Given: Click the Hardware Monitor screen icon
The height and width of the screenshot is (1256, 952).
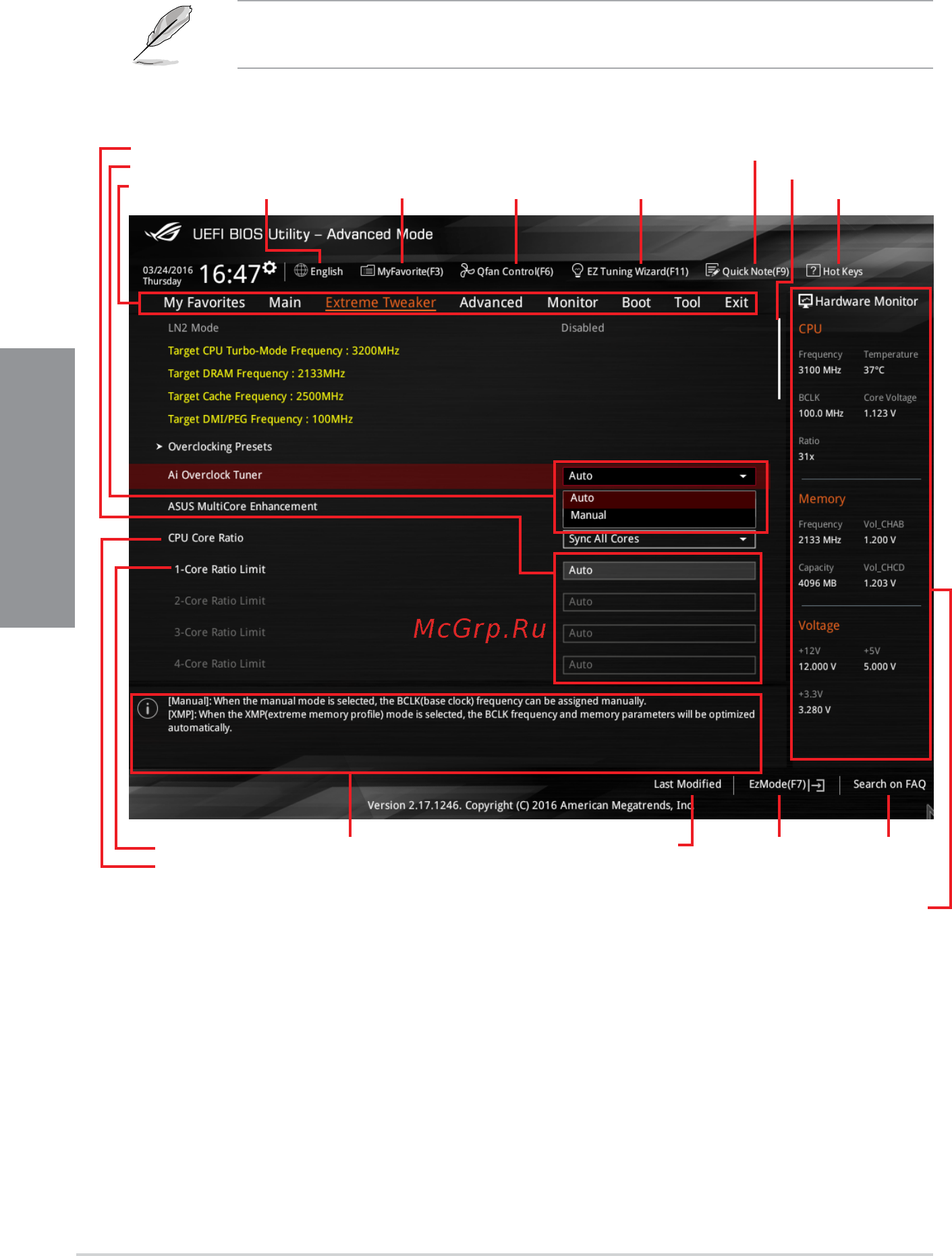Looking at the screenshot, I should click(805, 302).
